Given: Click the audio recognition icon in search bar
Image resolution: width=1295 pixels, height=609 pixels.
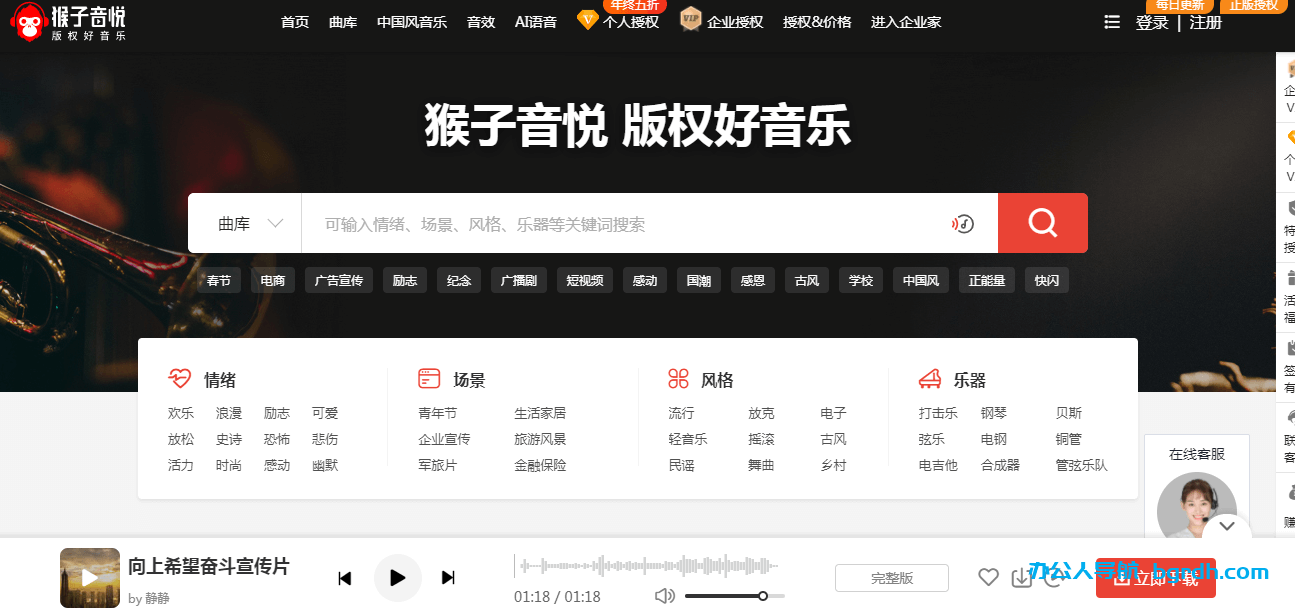Looking at the screenshot, I should [962, 224].
